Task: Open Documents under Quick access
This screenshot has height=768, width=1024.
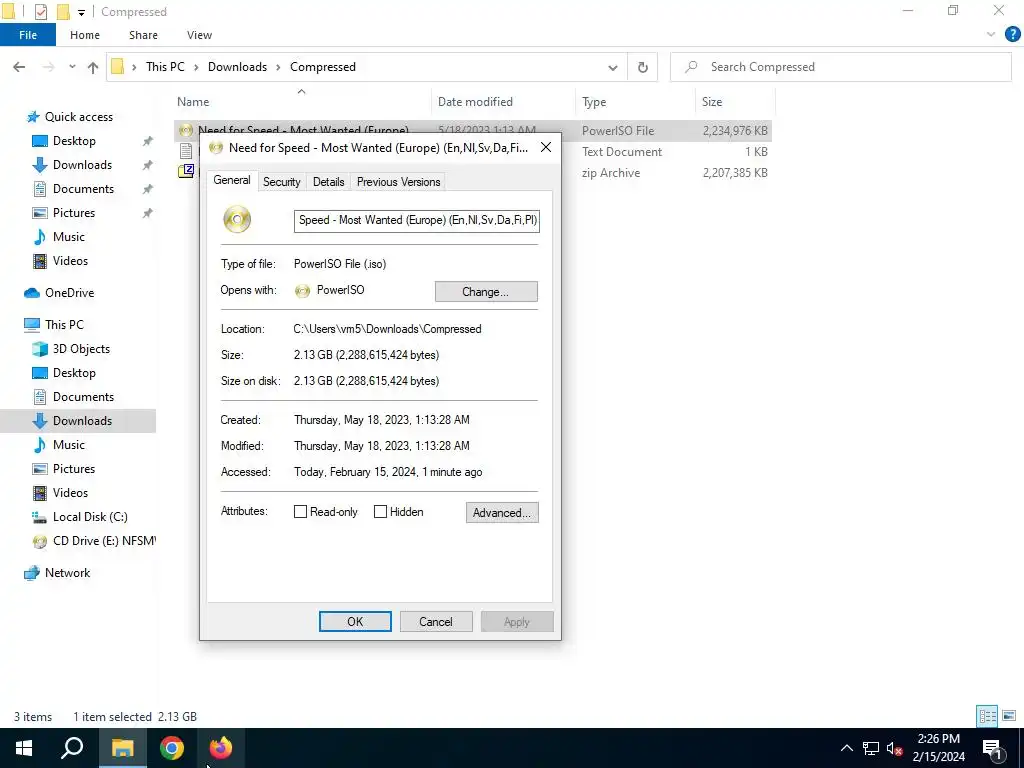Action: [x=83, y=189]
